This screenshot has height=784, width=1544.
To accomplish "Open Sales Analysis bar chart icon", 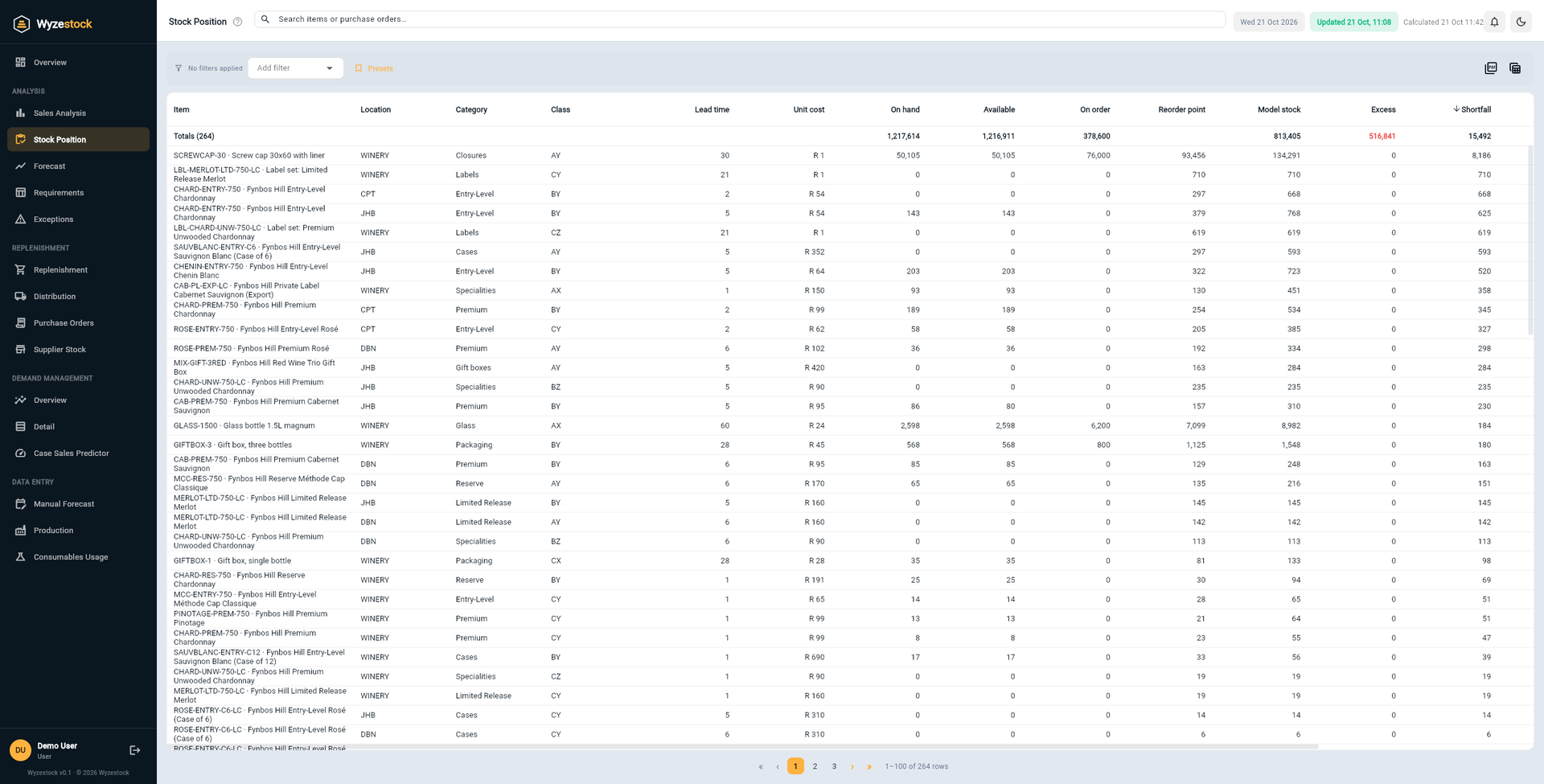I will tap(21, 113).
